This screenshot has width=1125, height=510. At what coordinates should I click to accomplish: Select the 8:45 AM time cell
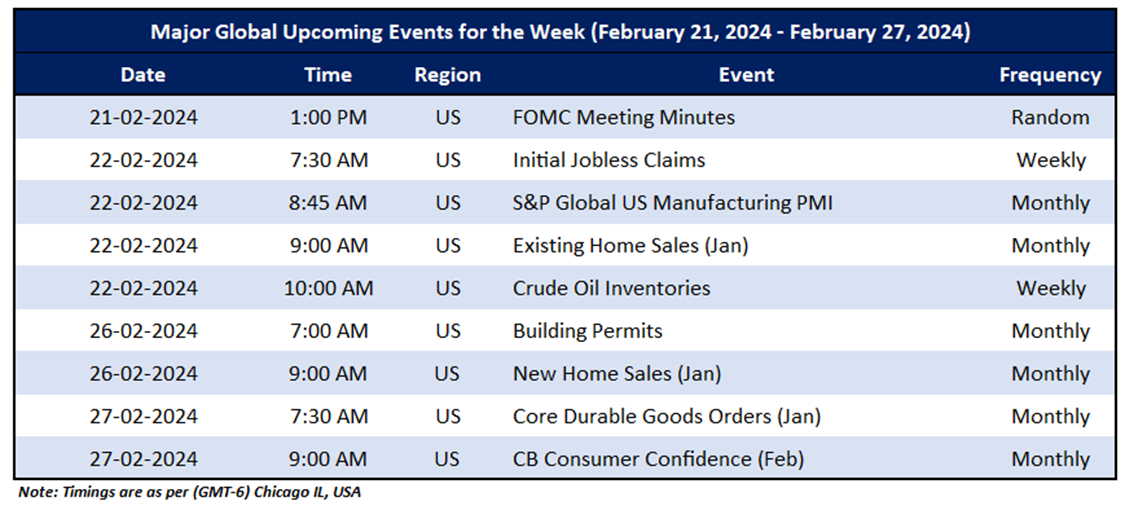click(x=328, y=203)
